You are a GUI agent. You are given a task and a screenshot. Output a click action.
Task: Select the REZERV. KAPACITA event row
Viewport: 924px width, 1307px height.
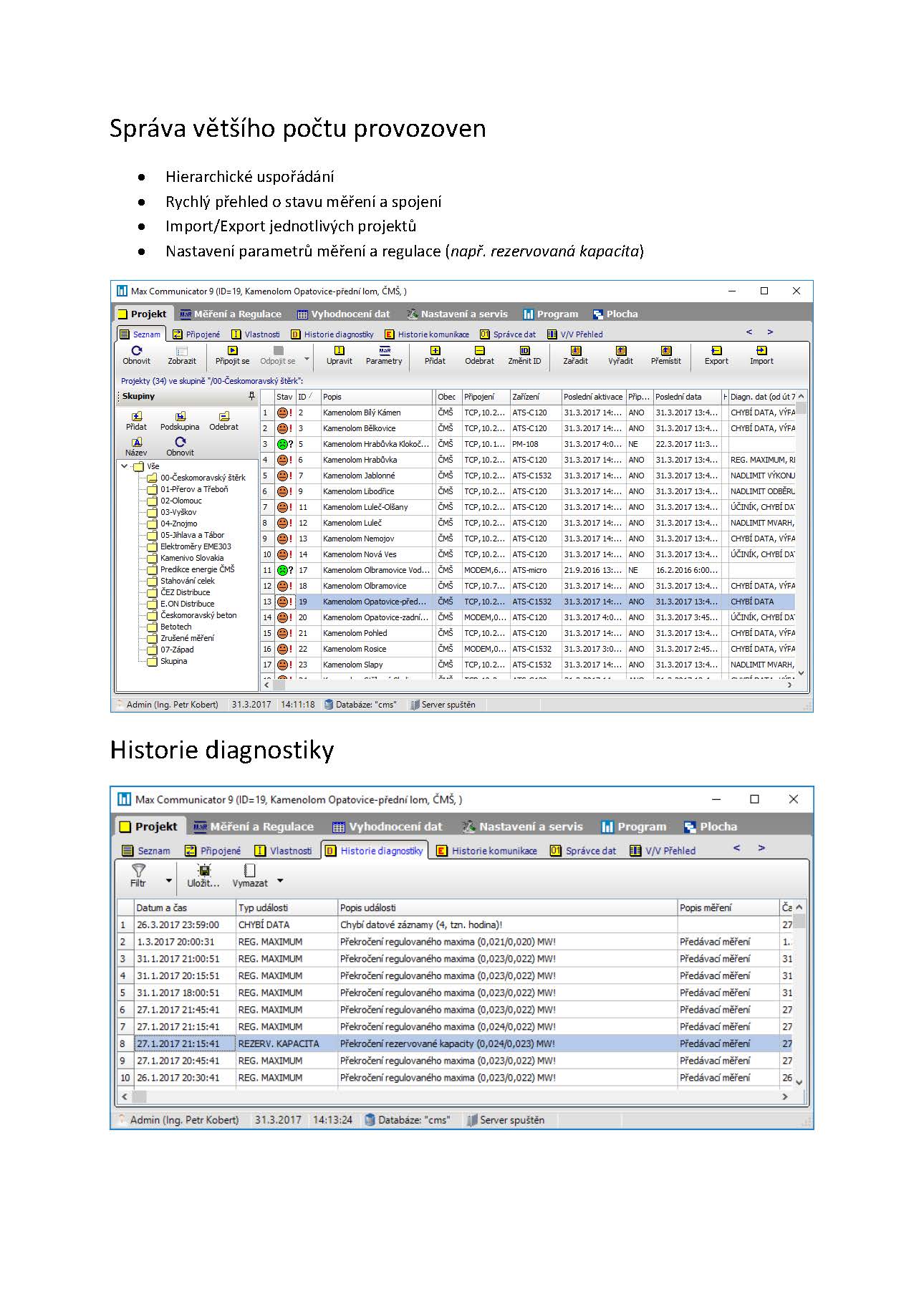coord(456,1043)
